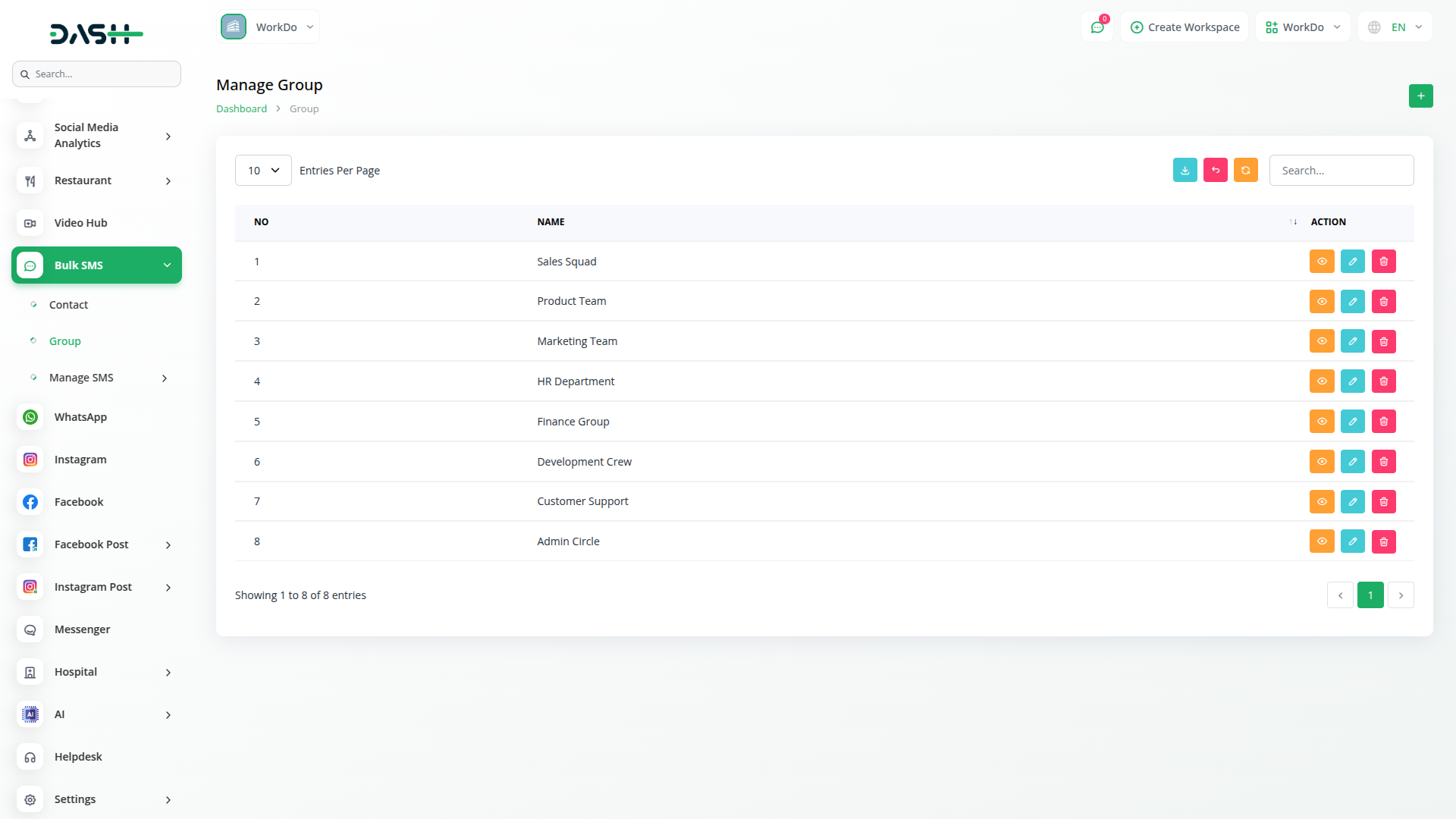Follow the Dashboard breadcrumb link
Screen dimensions: 1456x819
[x=241, y=109]
